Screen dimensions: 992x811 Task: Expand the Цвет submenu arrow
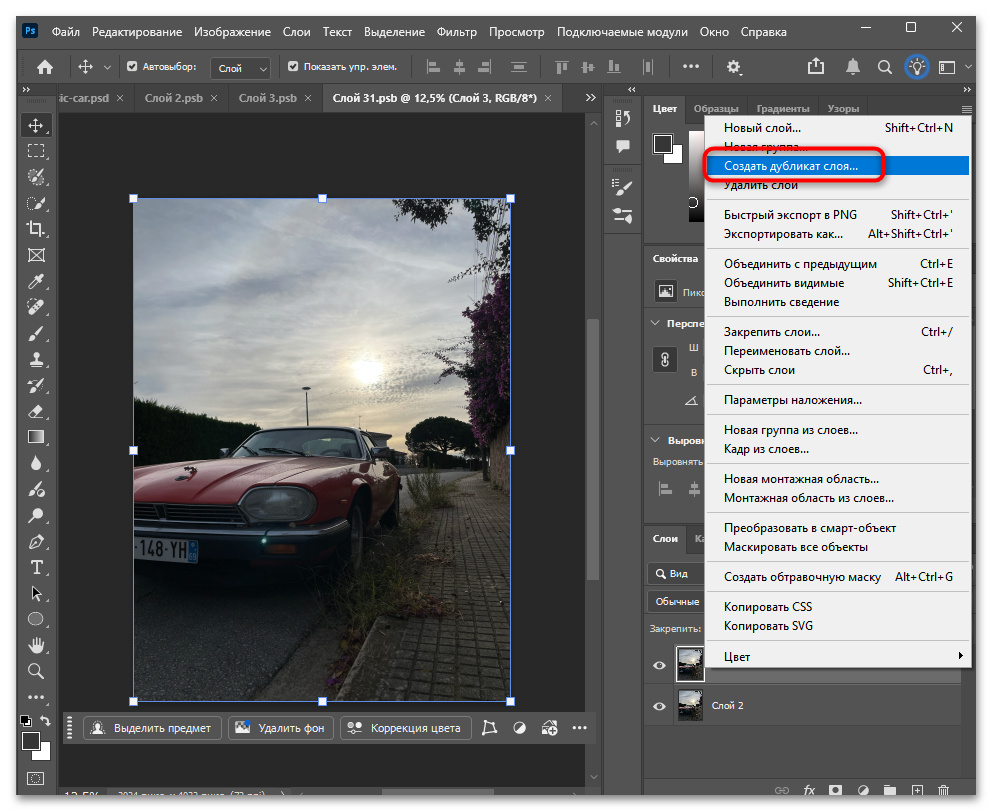click(x=961, y=657)
